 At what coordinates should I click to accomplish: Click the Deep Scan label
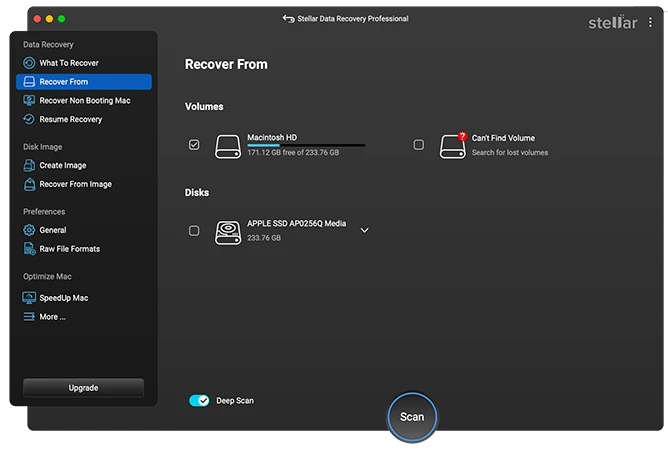(235, 401)
